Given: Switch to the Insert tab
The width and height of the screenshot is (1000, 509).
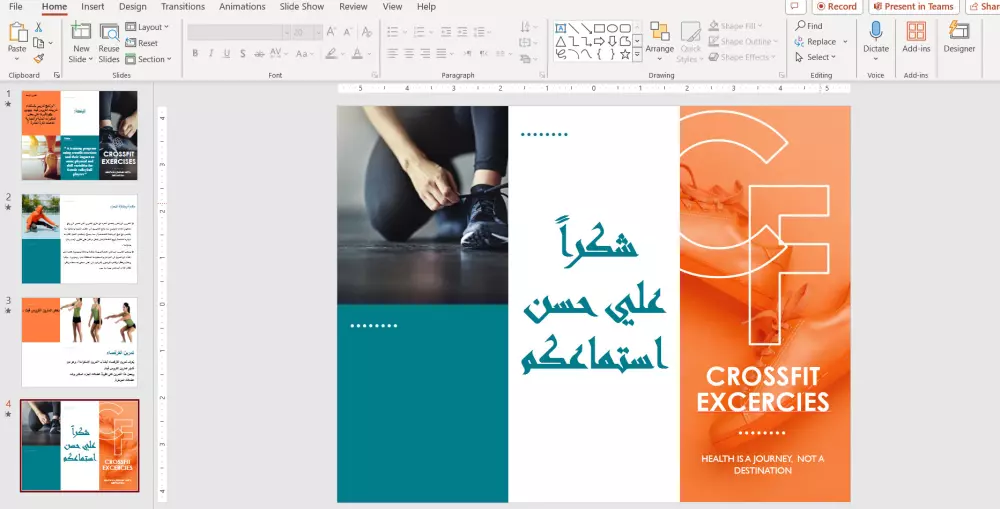Looking at the screenshot, I should tap(92, 6).
